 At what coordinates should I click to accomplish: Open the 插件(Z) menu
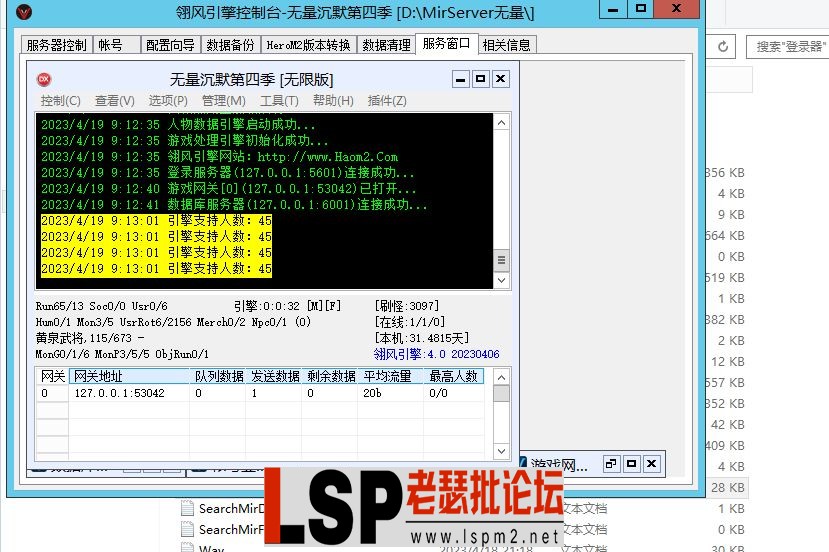point(387,100)
